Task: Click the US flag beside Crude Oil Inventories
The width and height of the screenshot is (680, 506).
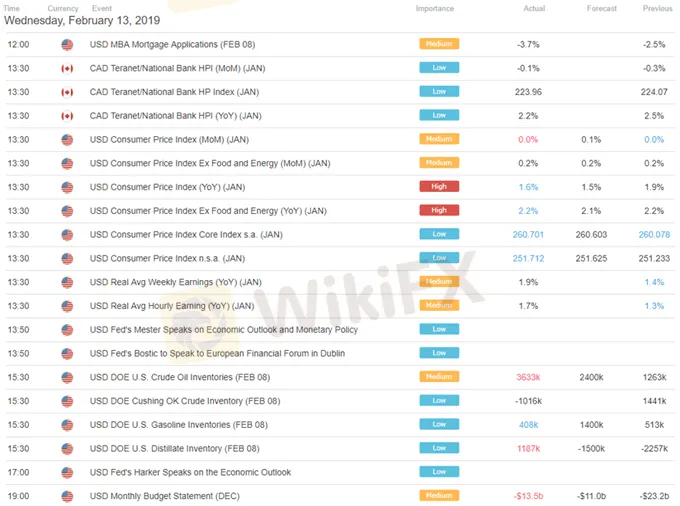Action: coord(67,377)
